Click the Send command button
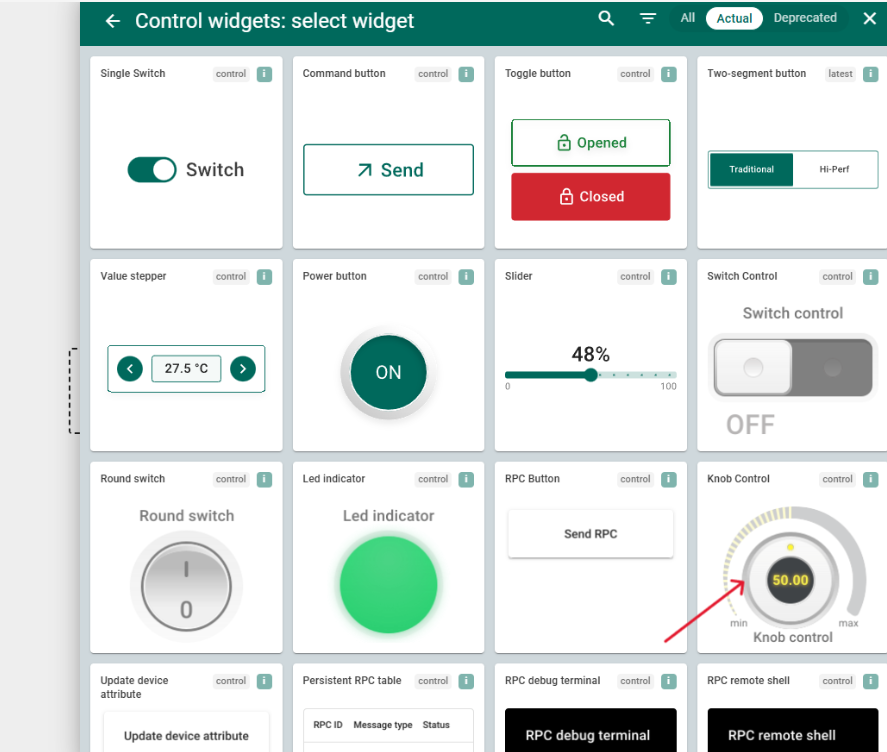Image resolution: width=887 pixels, height=752 pixels. [388, 170]
